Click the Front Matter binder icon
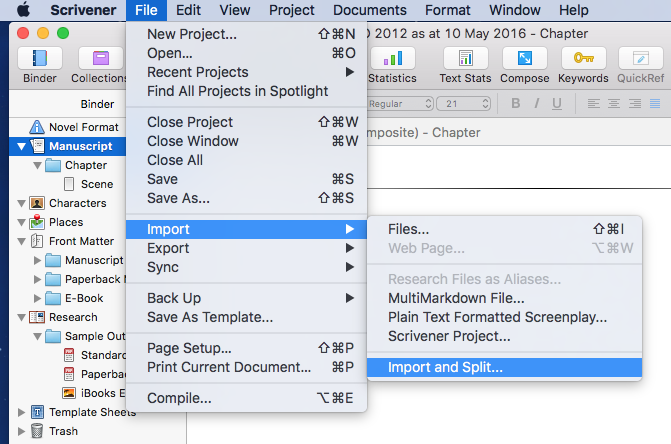The height and width of the screenshot is (444, 671). (x=37, y=241)
